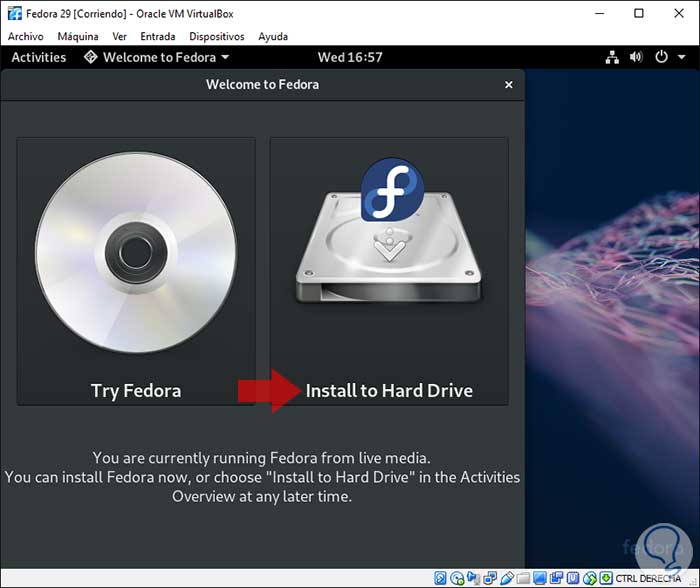Viewport: 700px width, 588px height.
Task: Click the power icon in GNOME top bar
Action: [x=660, y=58]
